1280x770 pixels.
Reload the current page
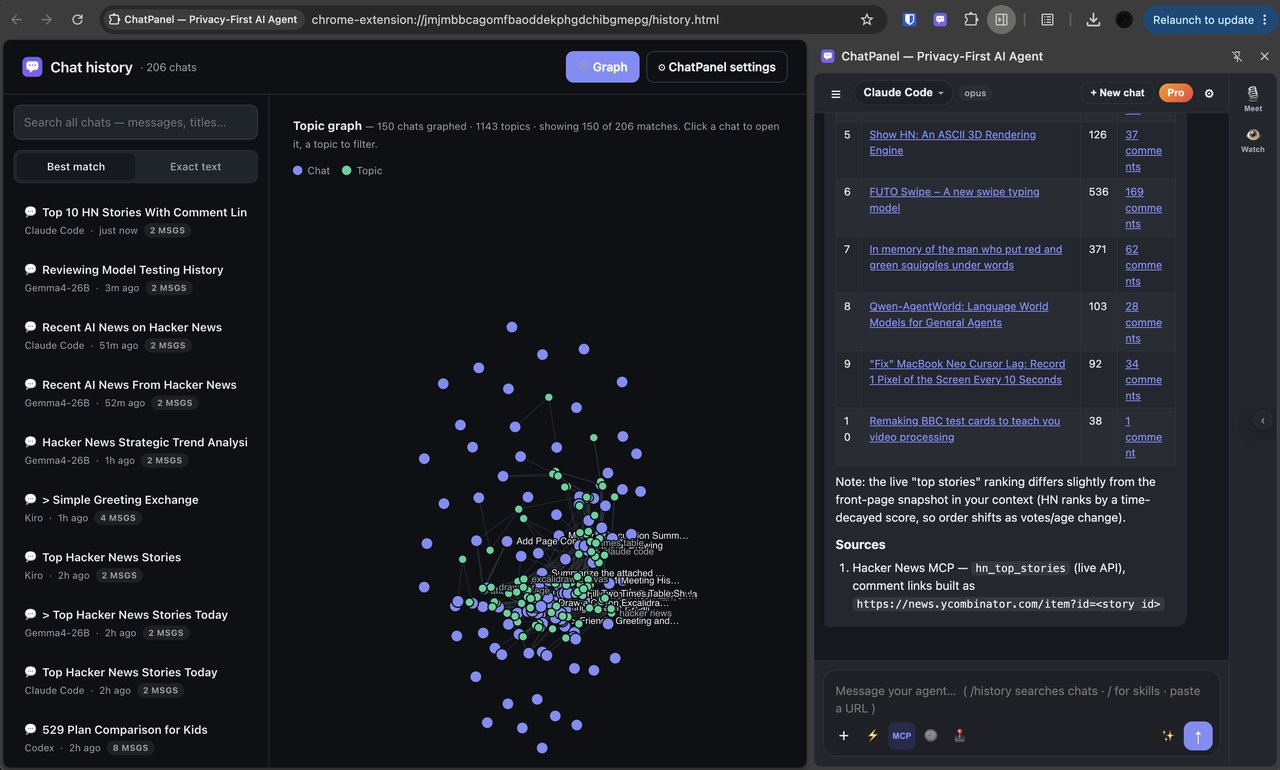[78, 19]
